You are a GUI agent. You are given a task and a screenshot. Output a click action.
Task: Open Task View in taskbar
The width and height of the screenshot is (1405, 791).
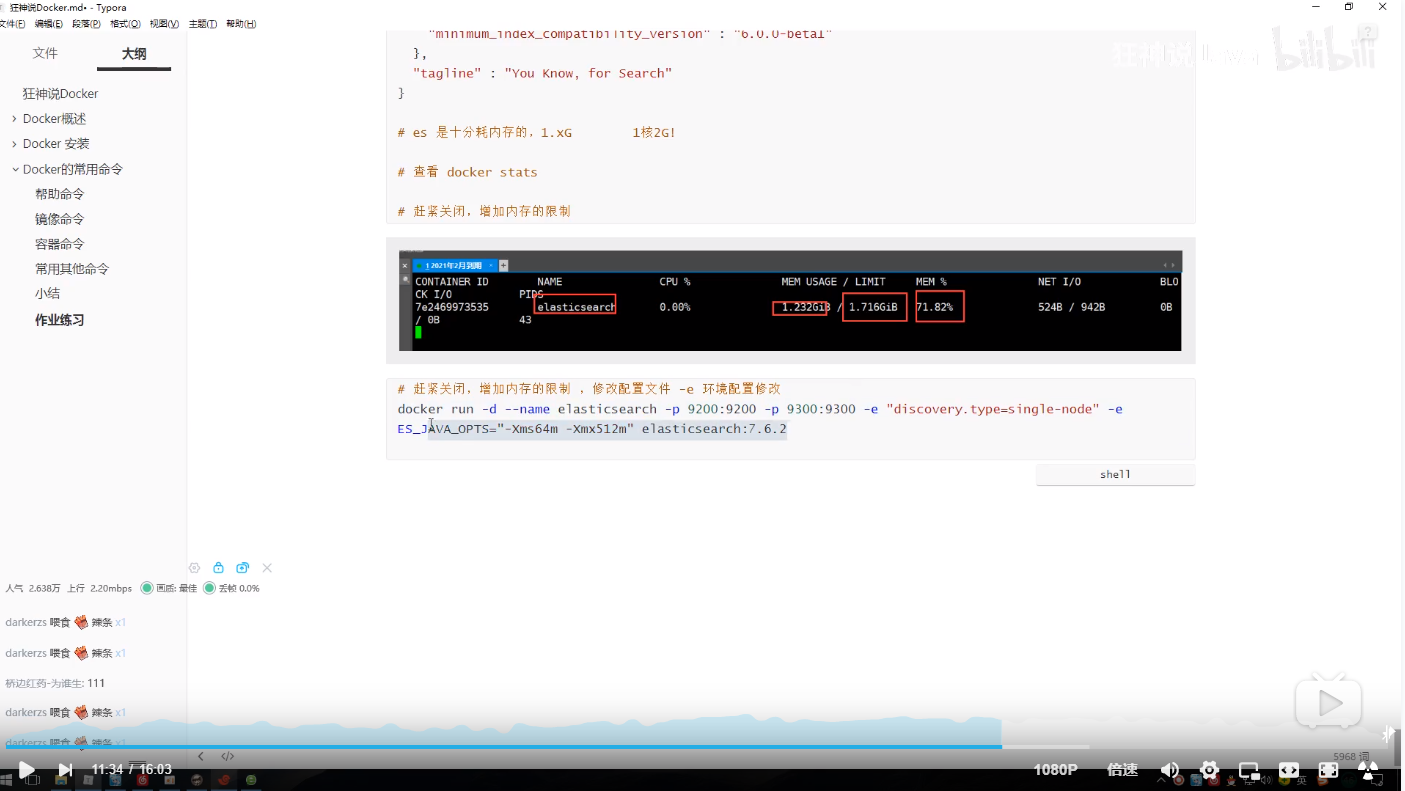pos(32,780)
